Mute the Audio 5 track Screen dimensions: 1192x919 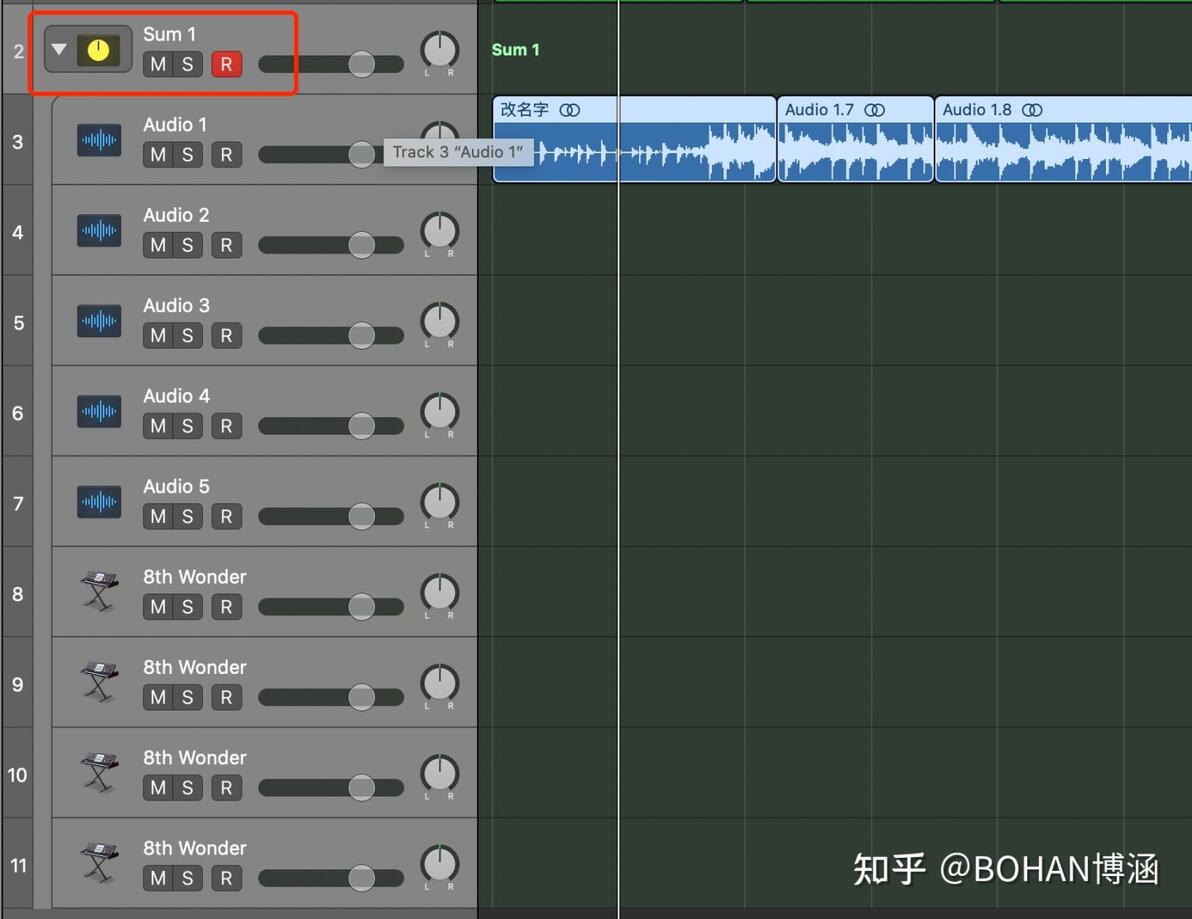(x=158, y=517)
